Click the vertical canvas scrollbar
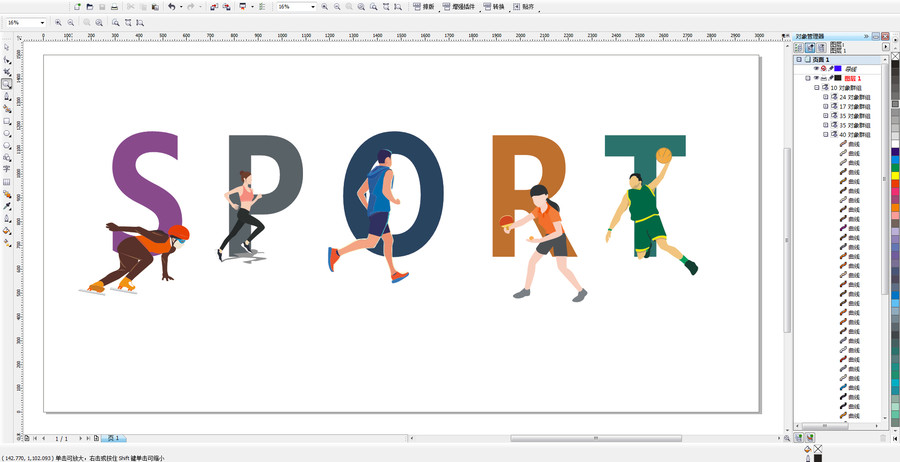Viewport: 900px width, 462px height. 787,240
